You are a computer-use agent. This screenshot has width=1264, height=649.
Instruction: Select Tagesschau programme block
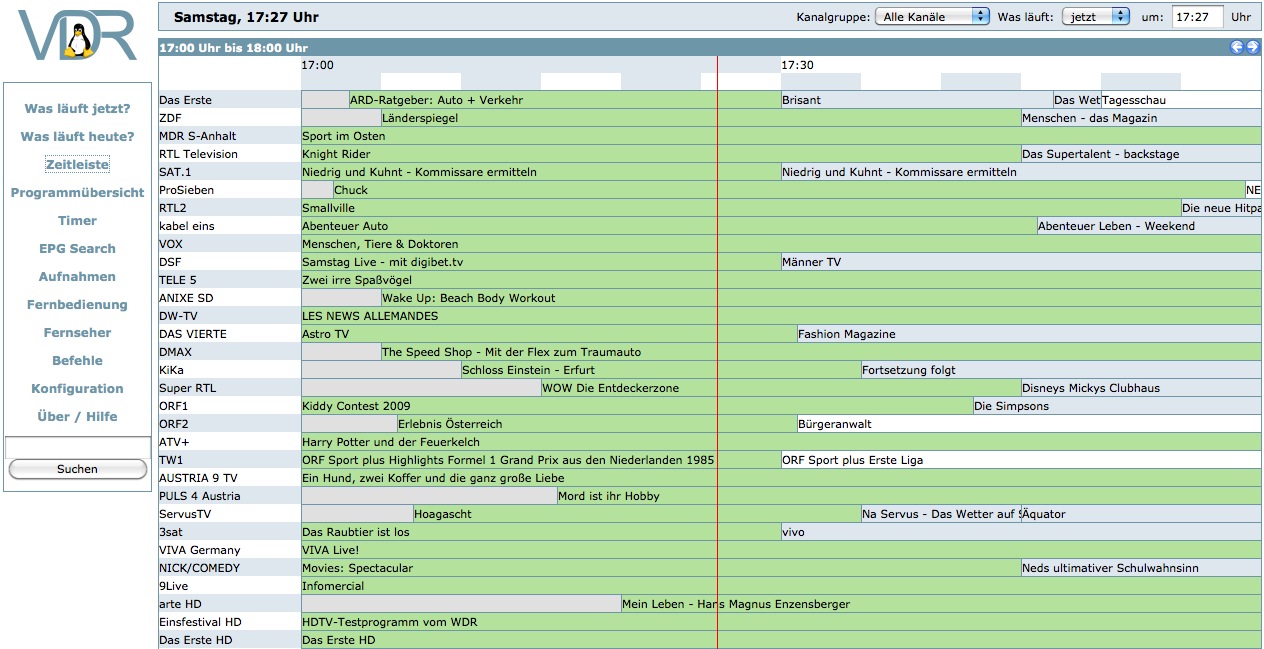(1181, 100)
